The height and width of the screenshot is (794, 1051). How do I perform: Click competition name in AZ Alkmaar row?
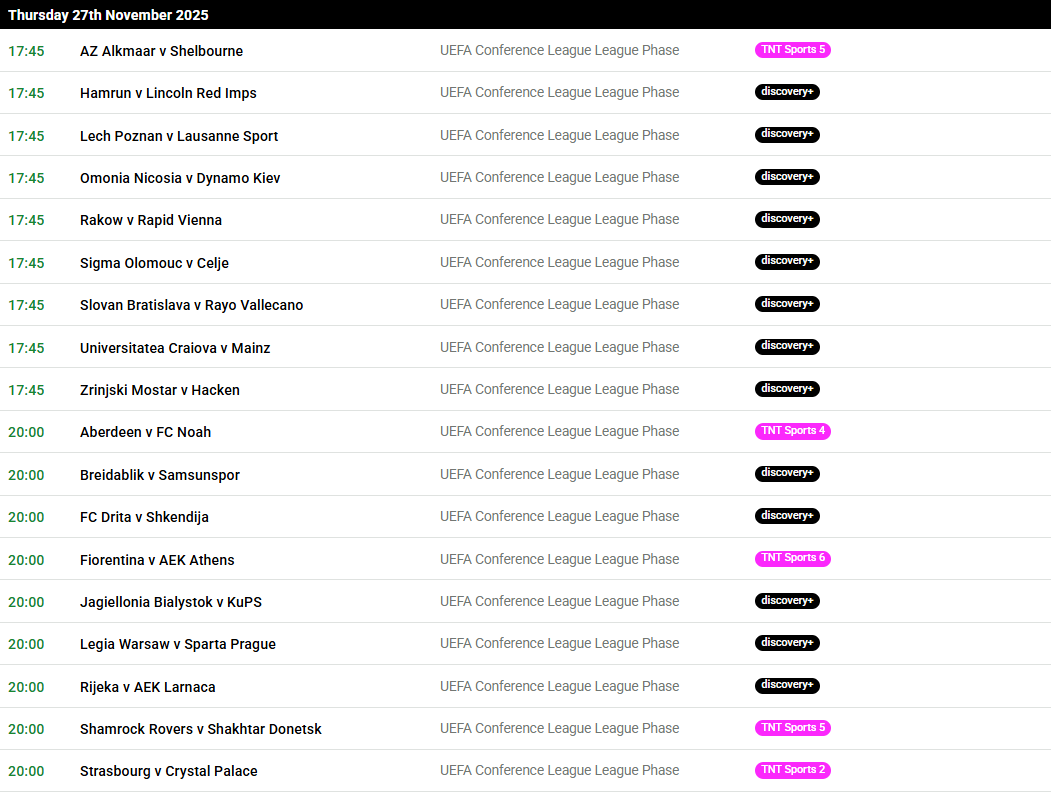[560, 50]
